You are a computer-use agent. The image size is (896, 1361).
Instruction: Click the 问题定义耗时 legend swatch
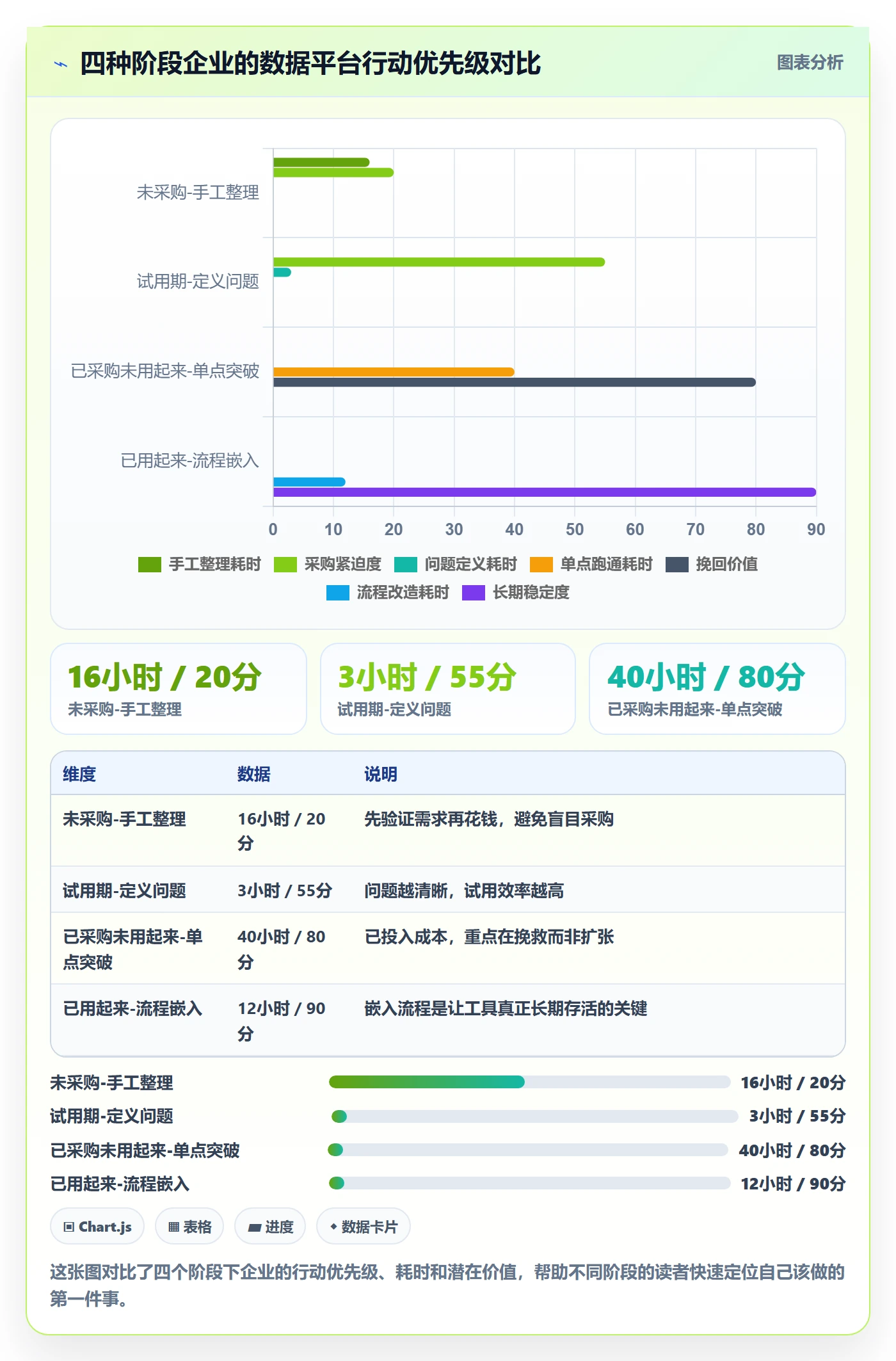click(x=406, y=565)
